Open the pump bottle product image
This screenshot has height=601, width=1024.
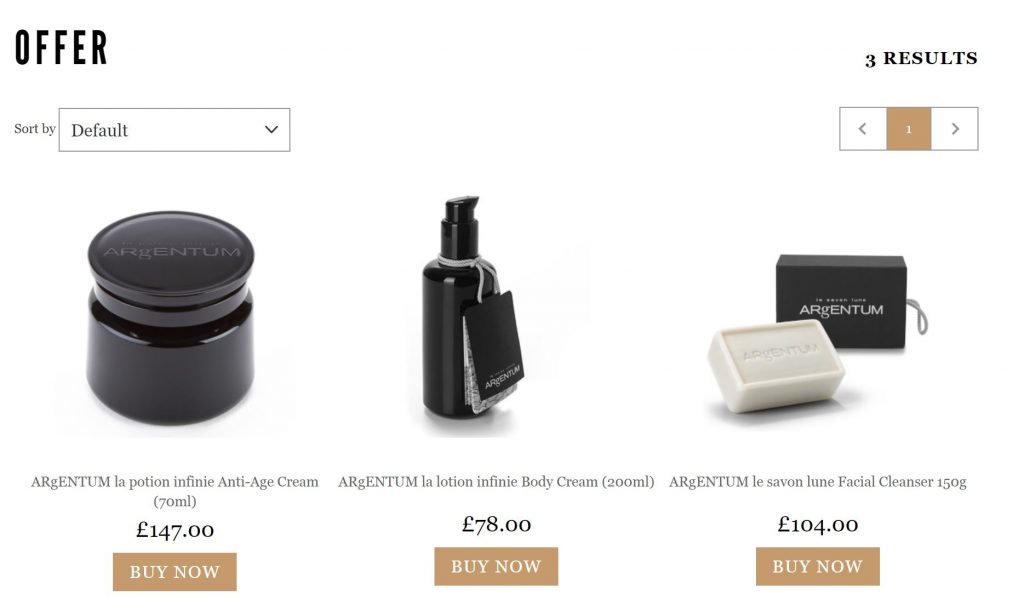click(x=472, y=307)
